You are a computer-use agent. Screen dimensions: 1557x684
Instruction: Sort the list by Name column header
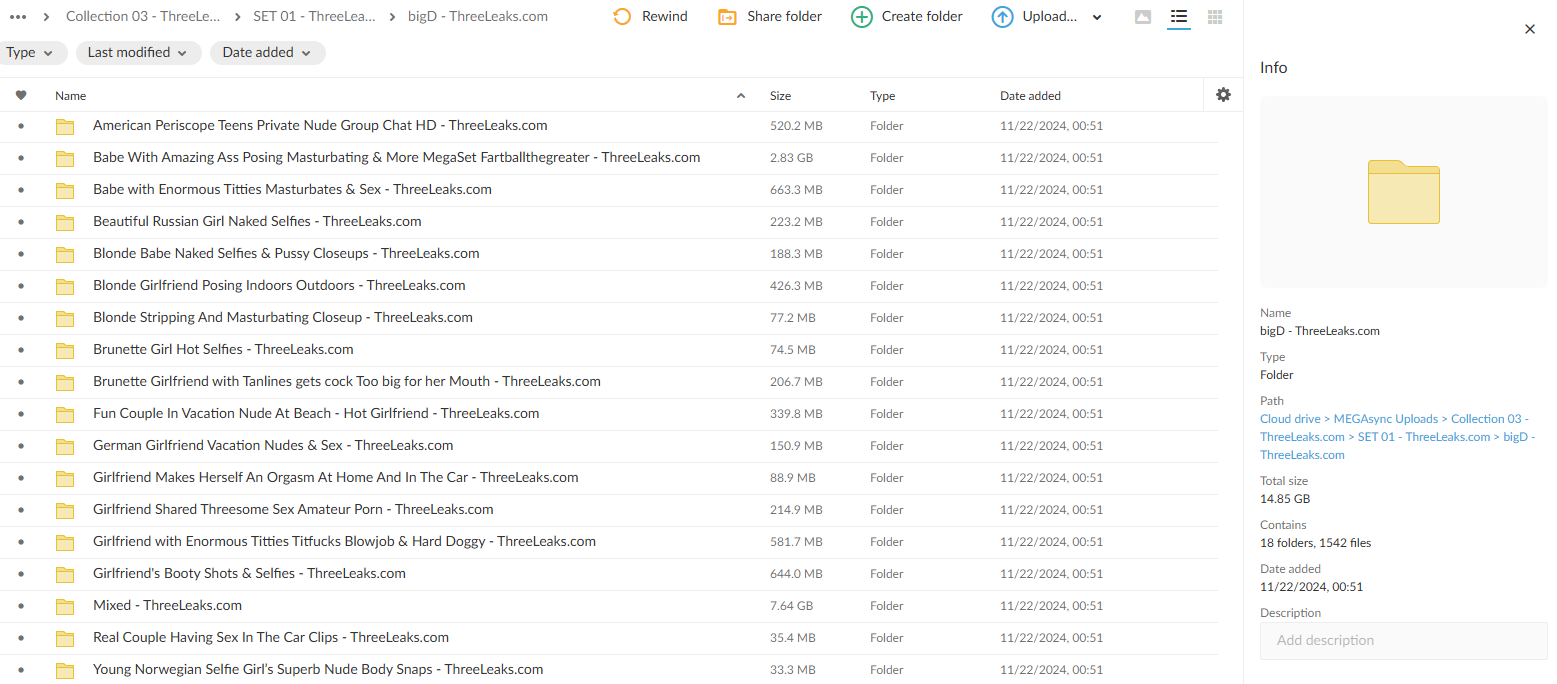pos(71,96)
